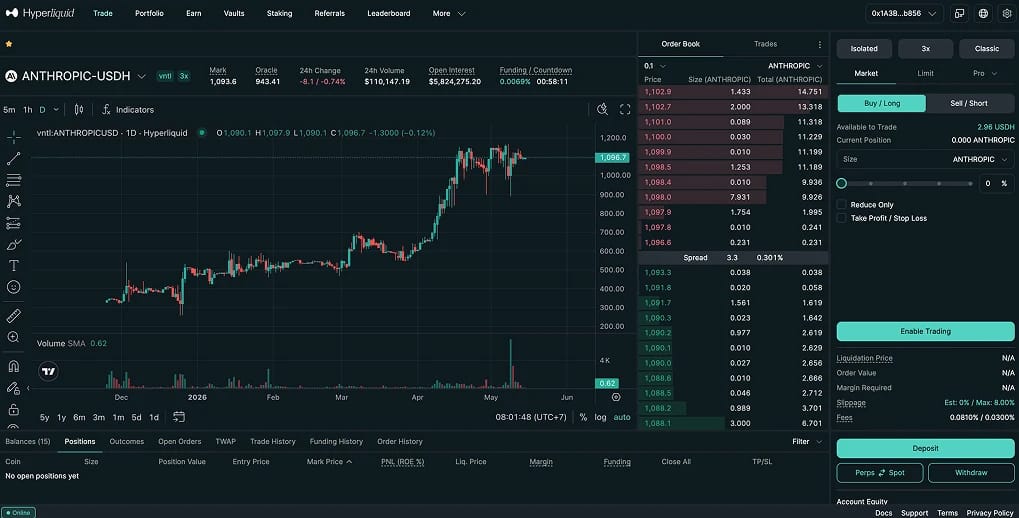Select the ruler measure tool
The height and width of the screenshot is (518, 1019).
pos(14,316)
